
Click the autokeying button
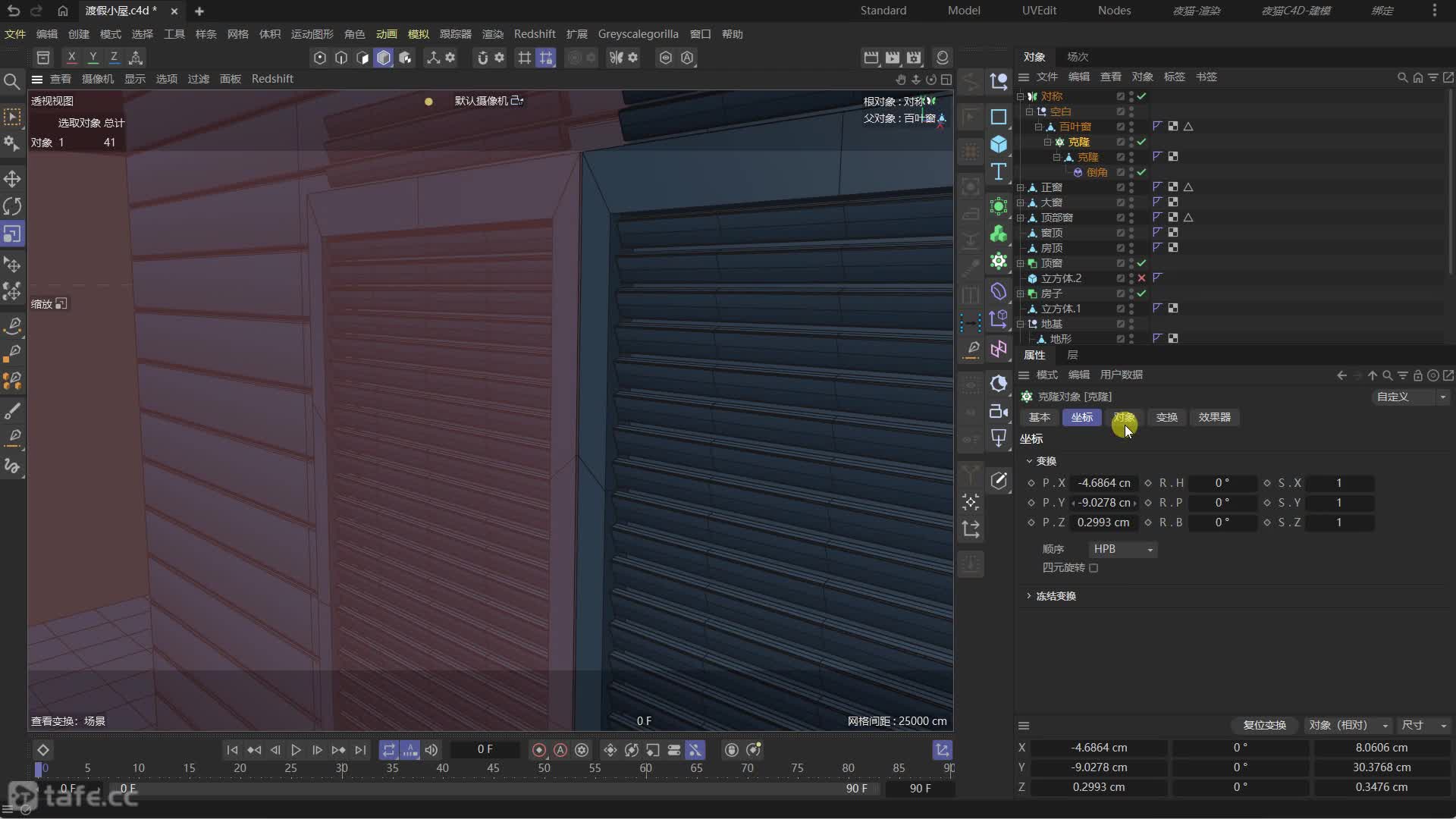point(560,750)
